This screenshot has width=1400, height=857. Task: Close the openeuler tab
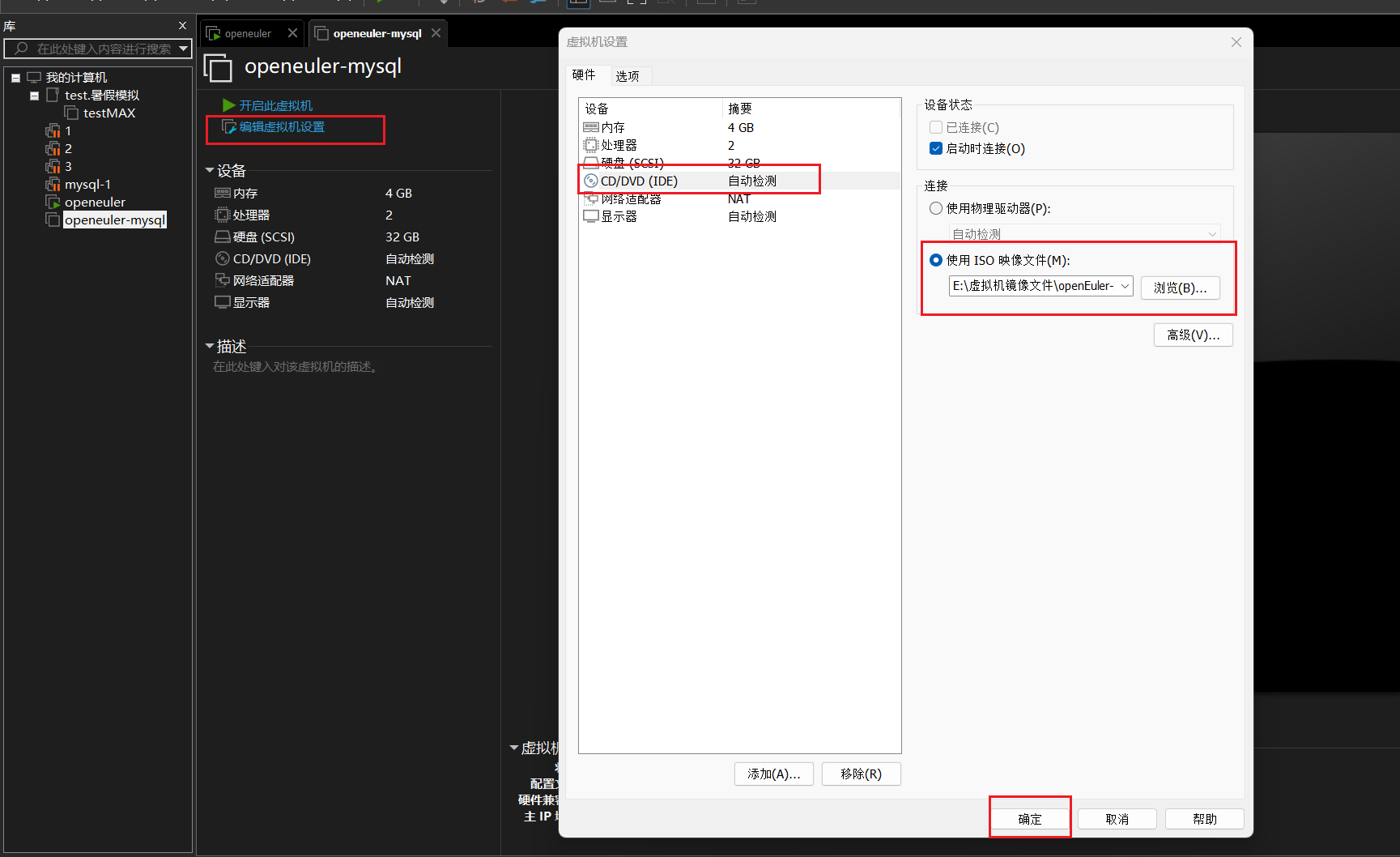[x=292, y=33]
